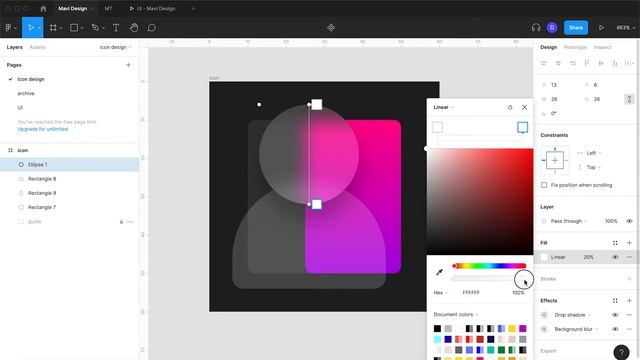
Task: Open Background blur effect settings icon
Action: (x=544, y=329)
